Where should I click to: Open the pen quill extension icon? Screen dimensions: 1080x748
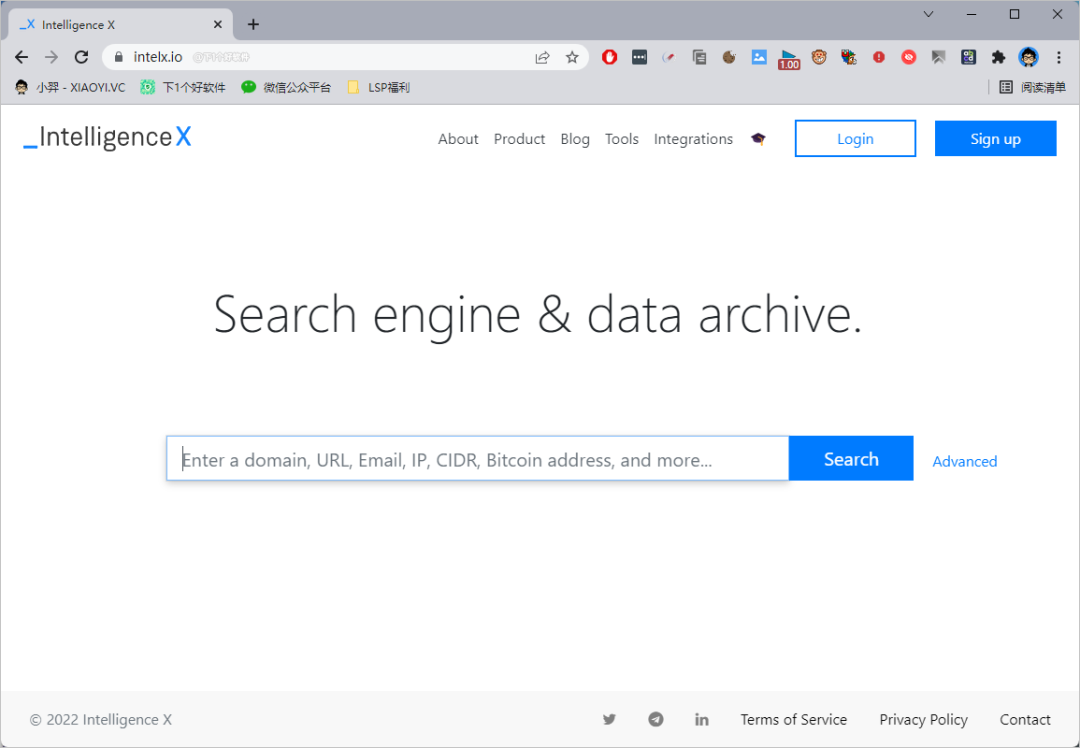669,57
